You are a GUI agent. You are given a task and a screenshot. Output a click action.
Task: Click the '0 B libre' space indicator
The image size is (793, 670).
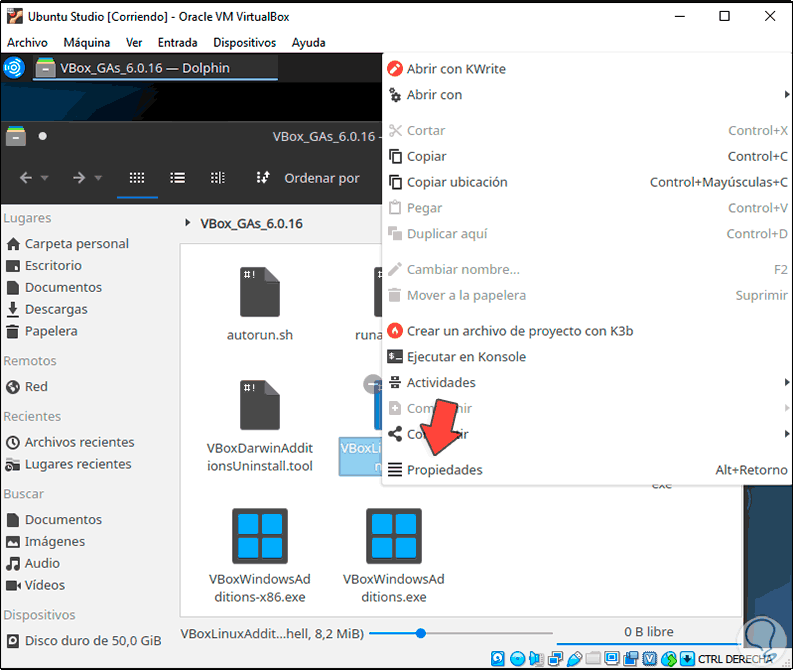pyautogui.click(x=649, y=632)
